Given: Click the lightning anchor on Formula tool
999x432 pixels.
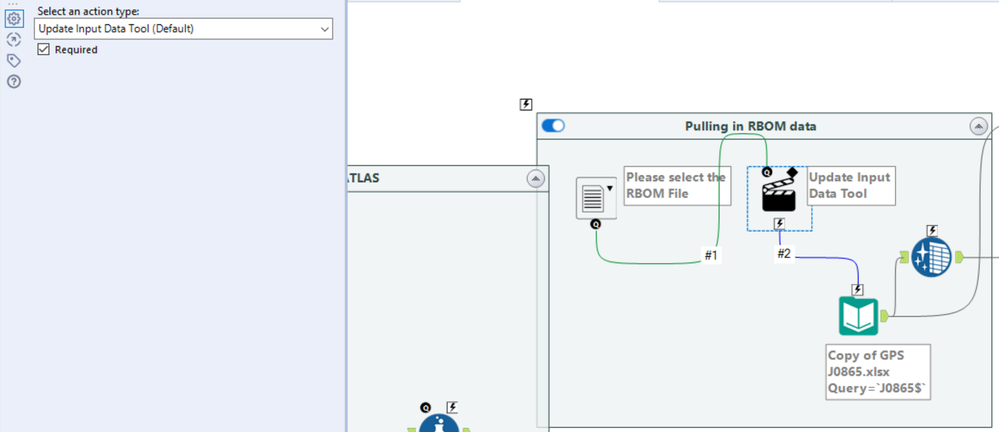Looking at the screenshot, I should point(452,407).
